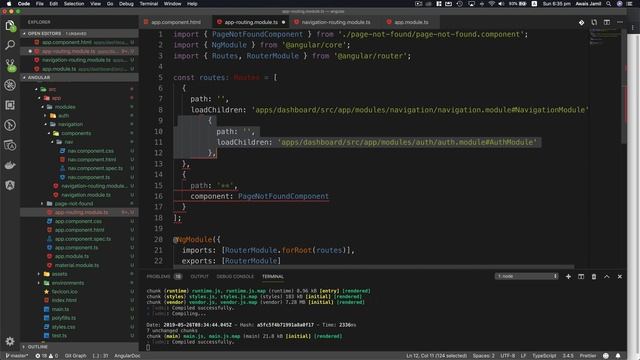Screen dimensions: 640x360
Task: Open the Explorer view in activity bar
Action: [10, 26]
